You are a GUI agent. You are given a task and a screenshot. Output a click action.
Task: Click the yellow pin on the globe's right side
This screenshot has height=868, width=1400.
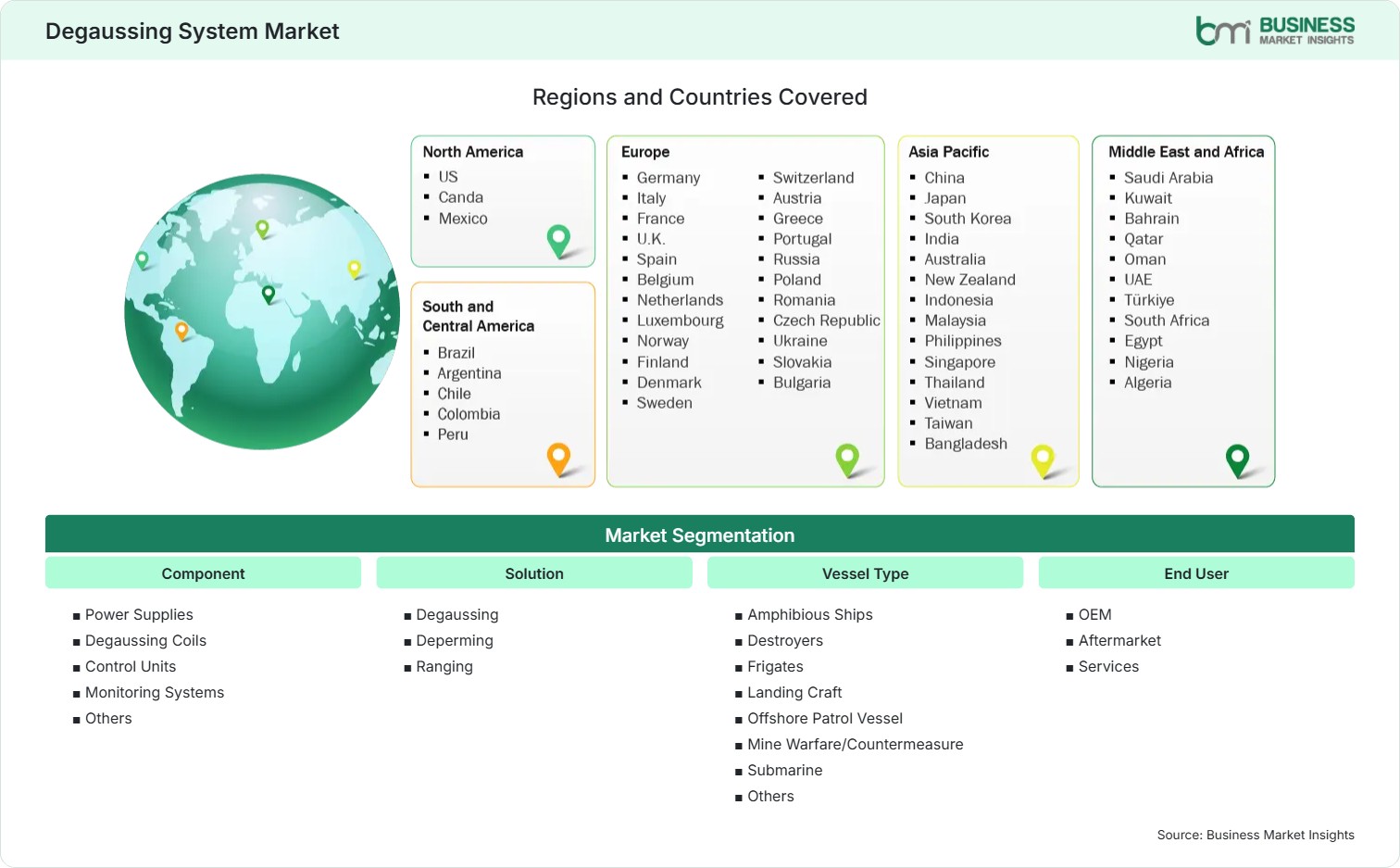coord(354,270)
